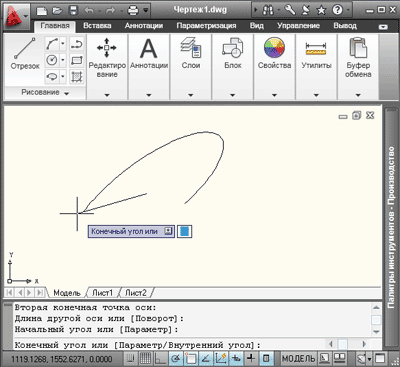Open the Вывод ribbon tab
Viewport: 400px width, 367px height.
(345, 26)
